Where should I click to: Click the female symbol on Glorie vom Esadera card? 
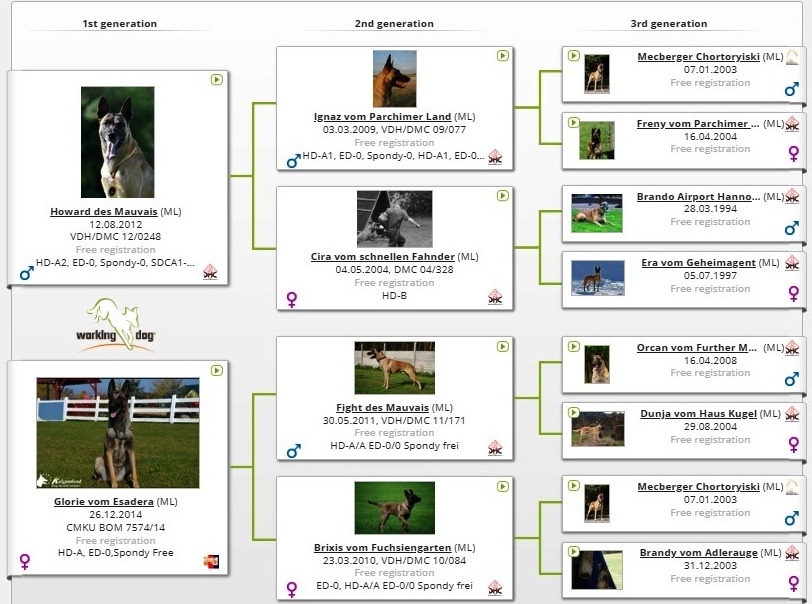click(25, 561)
